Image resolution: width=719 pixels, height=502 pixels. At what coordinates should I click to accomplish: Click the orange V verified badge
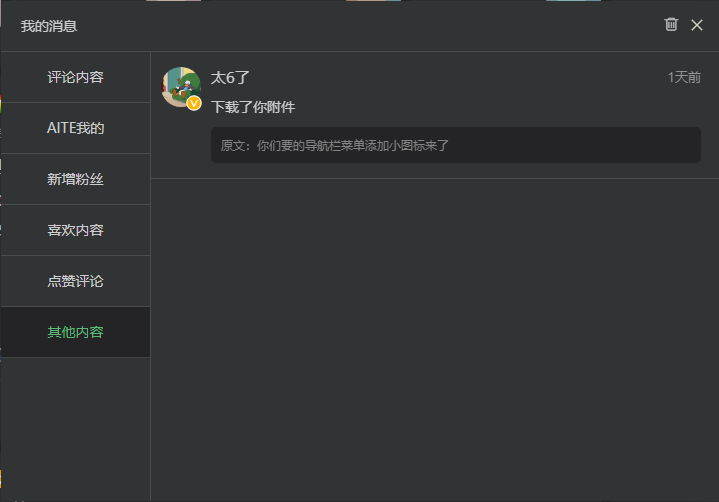tap(194, 103)
